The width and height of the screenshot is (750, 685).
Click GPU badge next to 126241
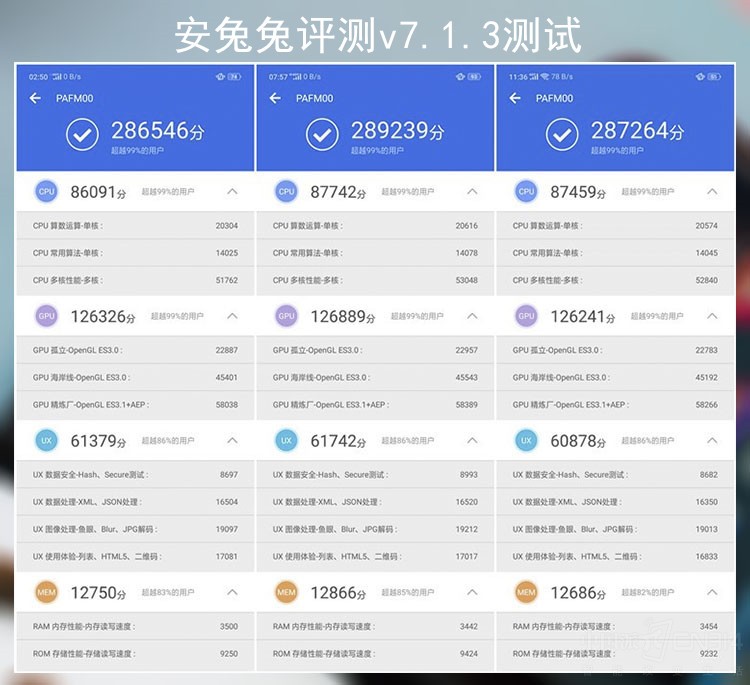pyautogui.click(x=526, y=316)
